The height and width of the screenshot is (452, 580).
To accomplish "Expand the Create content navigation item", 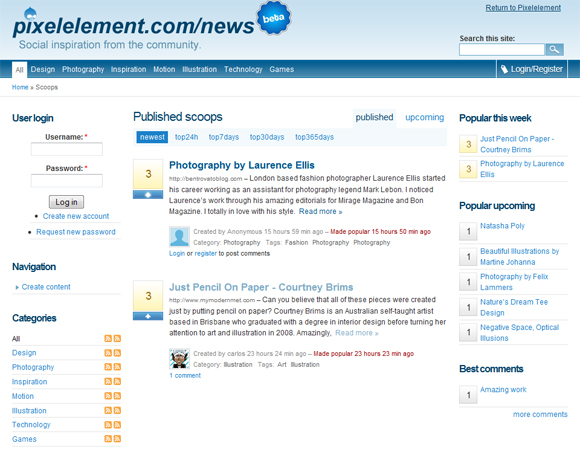I will (x=46, y=287).
